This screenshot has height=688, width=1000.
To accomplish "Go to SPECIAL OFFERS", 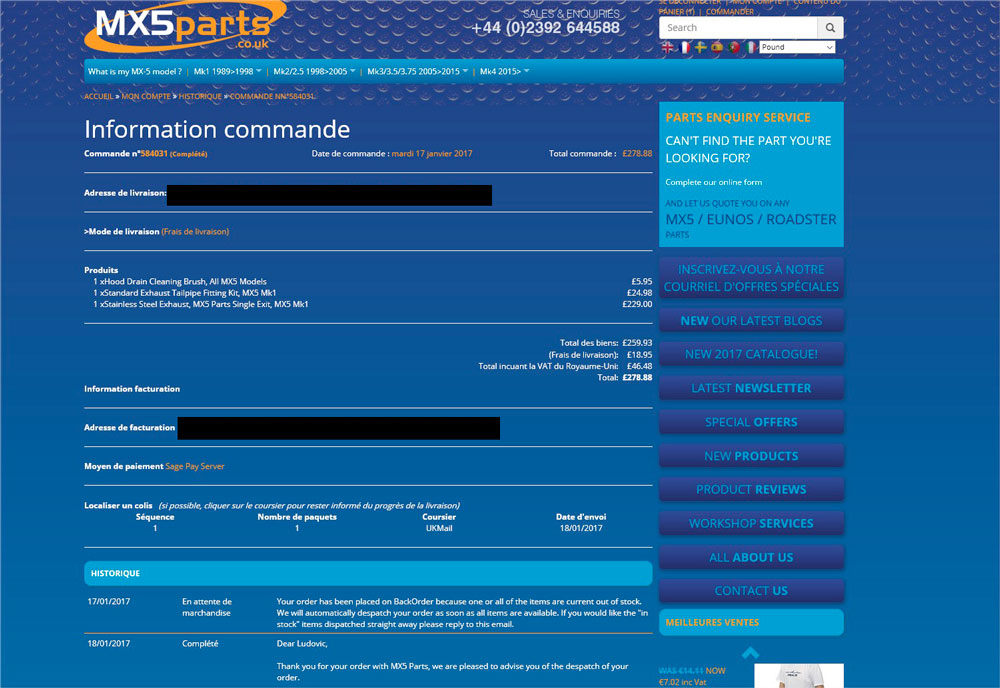I will tap(751, 421).
